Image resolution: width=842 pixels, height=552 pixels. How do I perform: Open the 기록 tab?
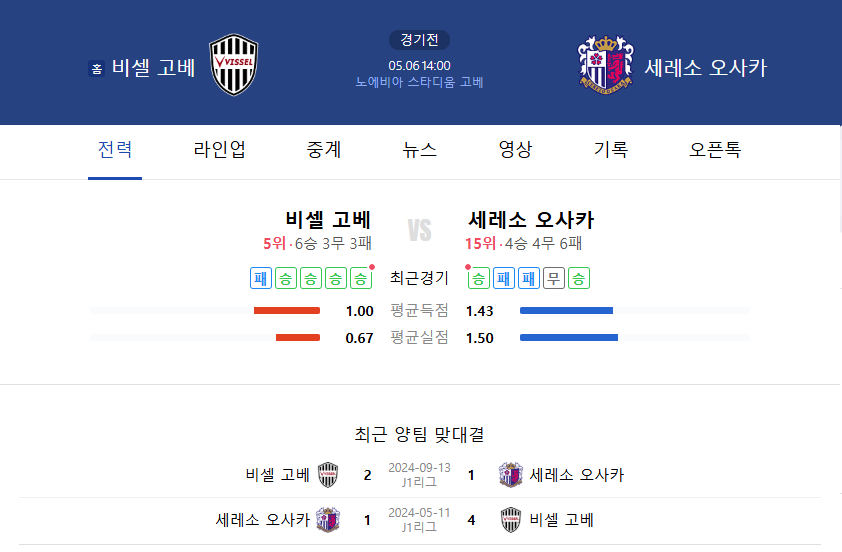coord(611,149)
